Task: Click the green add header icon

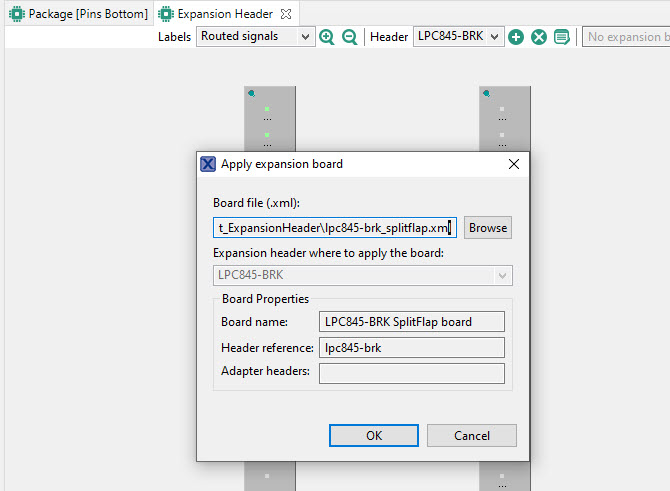Action: [x=516, y=37]
